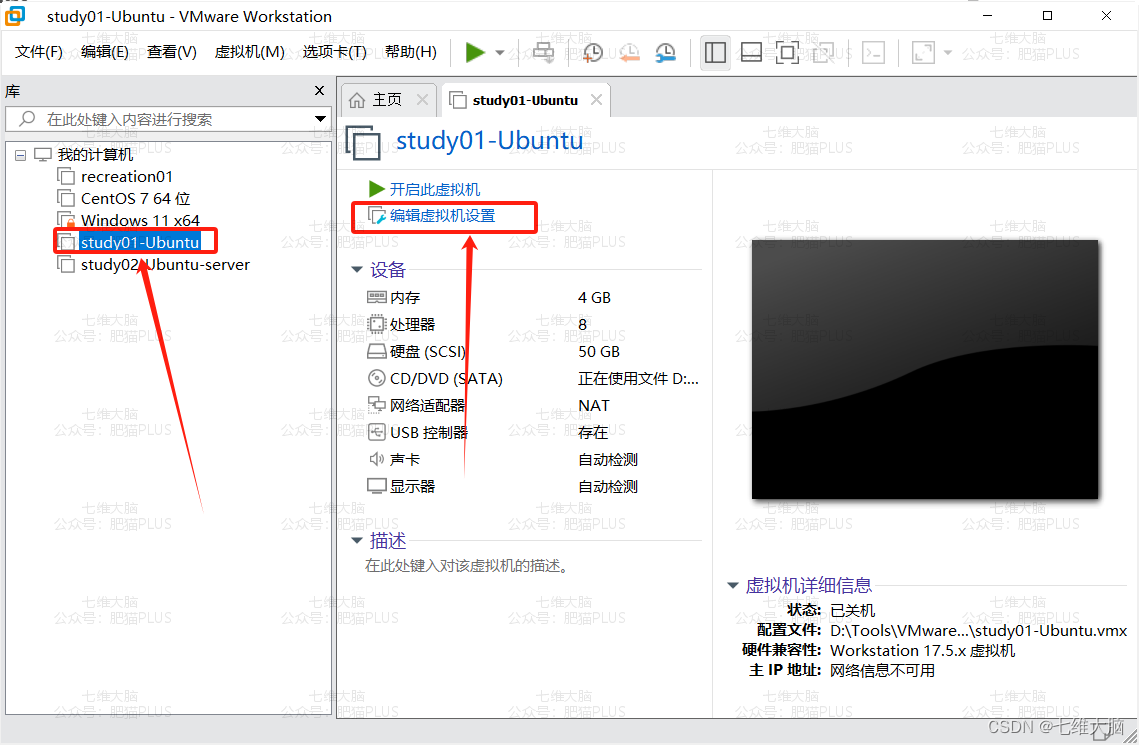The image size is (1139, 745).
Task: Click the CD/DVD disc icon
Action: tap(376, 378)
